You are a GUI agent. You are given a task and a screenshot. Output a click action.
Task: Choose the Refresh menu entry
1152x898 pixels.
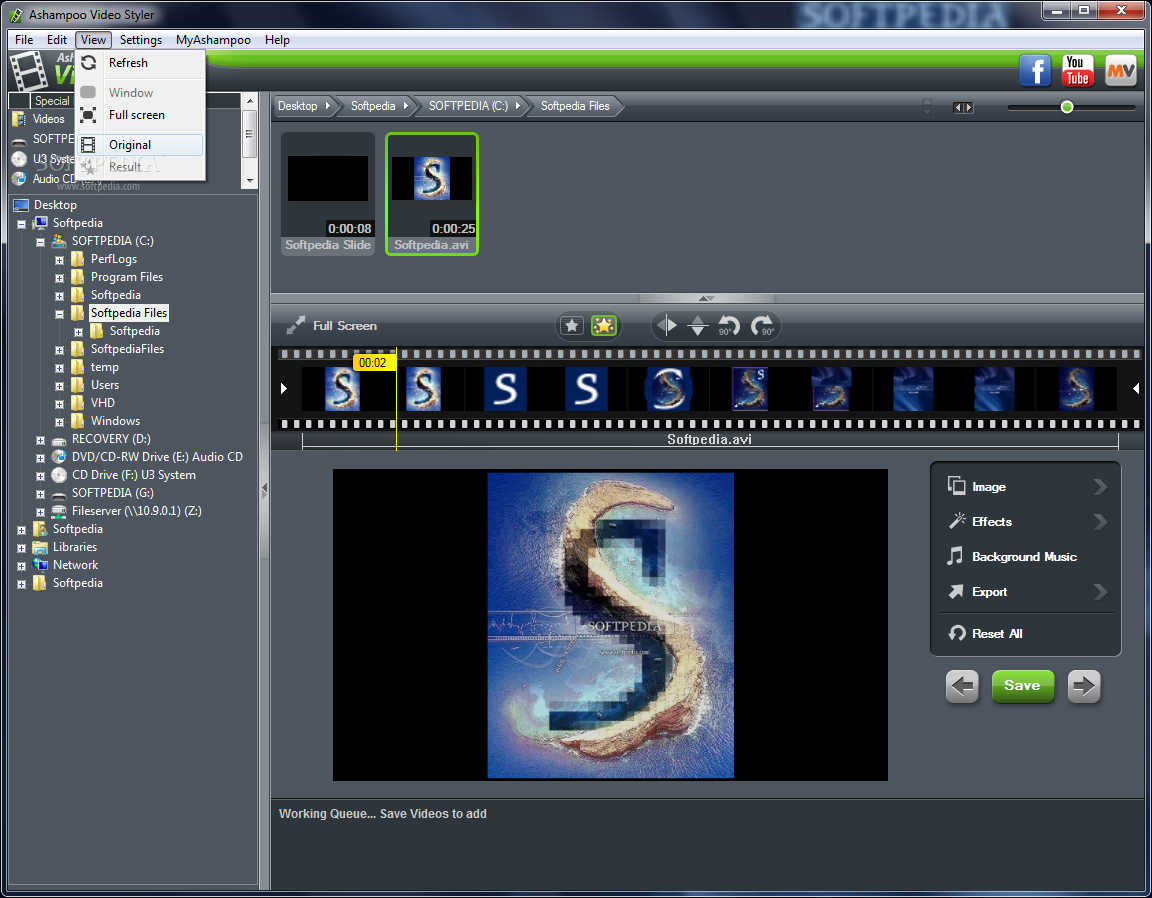[x=140, y=63]
